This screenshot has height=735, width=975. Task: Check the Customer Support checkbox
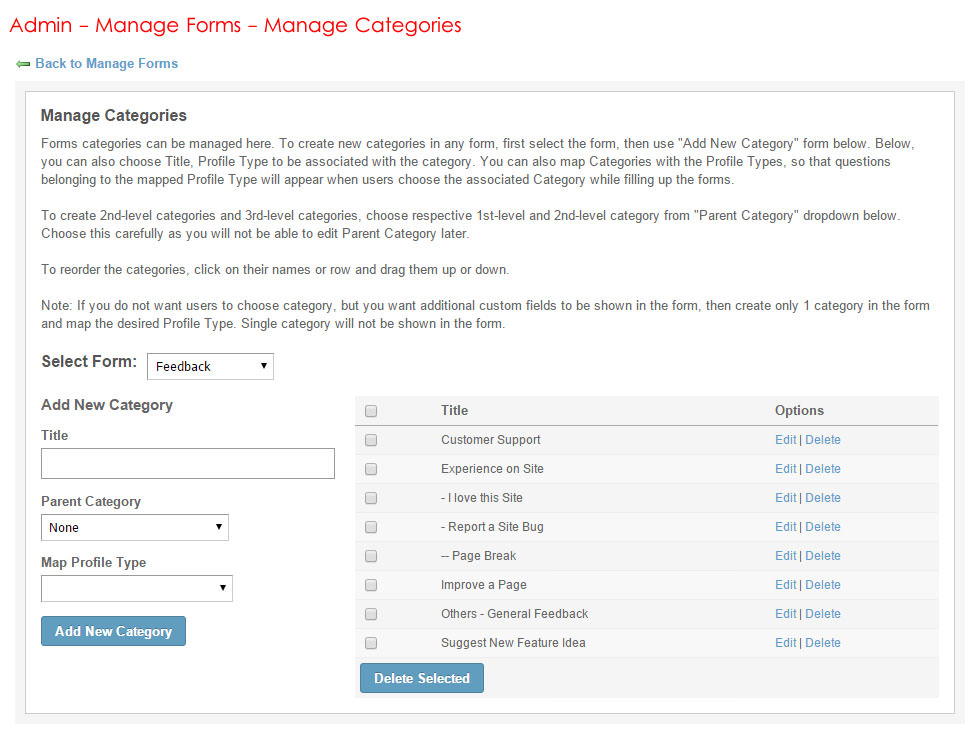(371, 440)
